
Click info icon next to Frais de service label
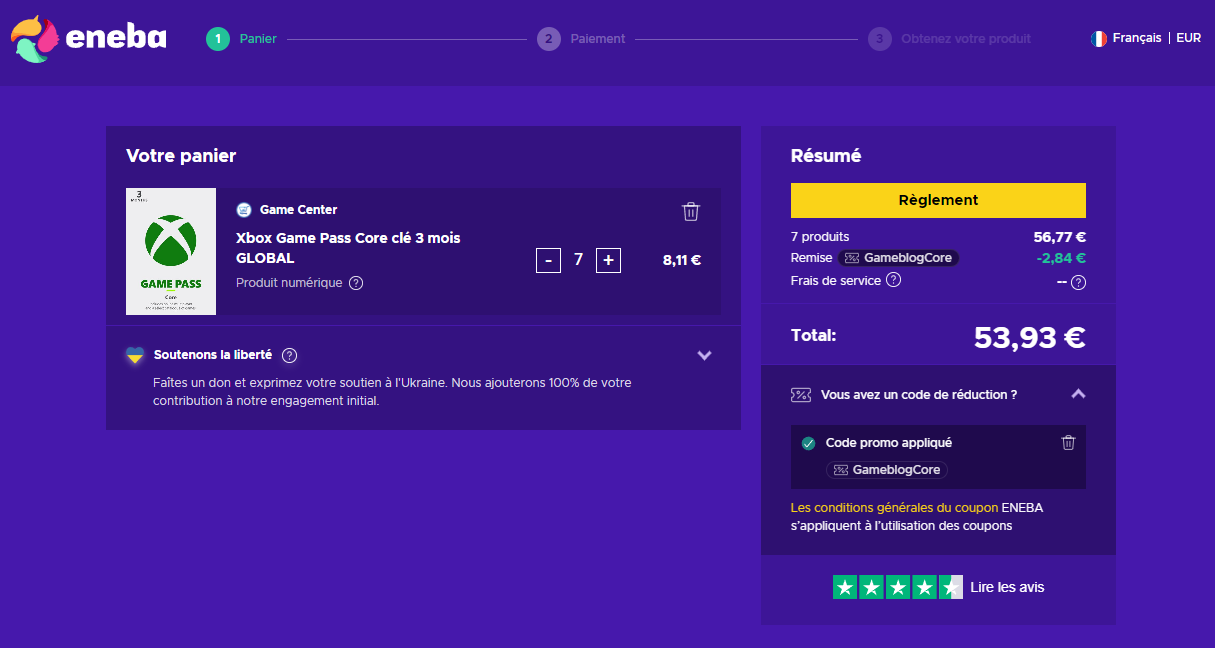click(x=894, y=280)
